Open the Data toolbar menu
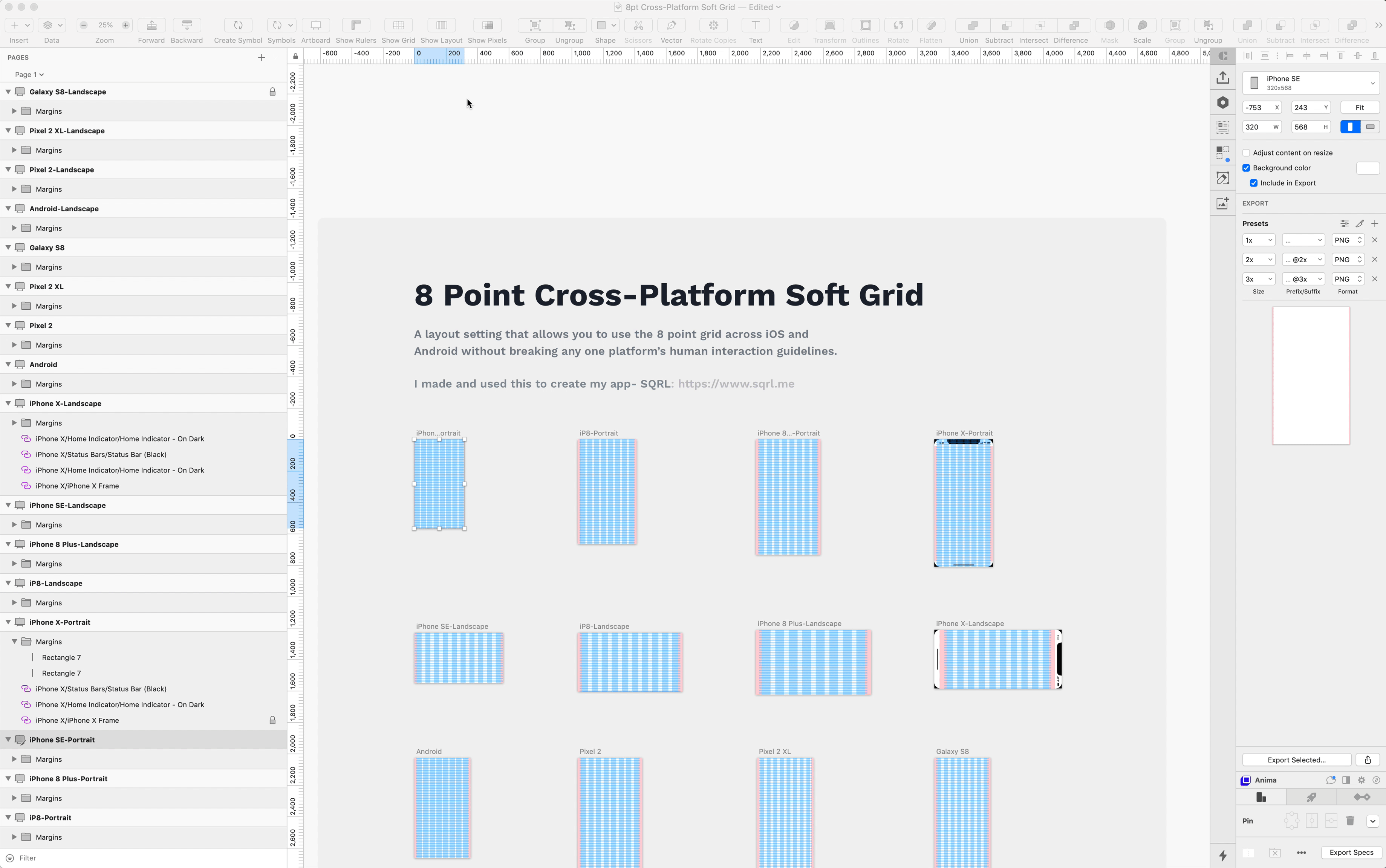The width and height of the screenshot is (1386, 868). 52,25
